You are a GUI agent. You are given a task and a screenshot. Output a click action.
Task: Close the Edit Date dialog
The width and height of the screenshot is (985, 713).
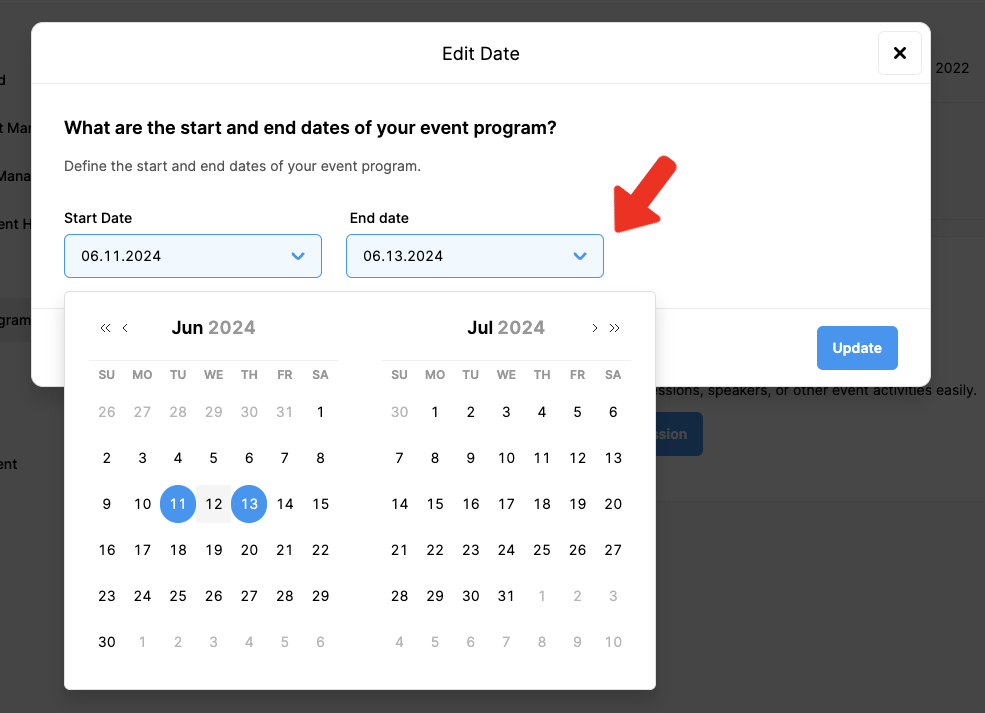click(899, 53)
